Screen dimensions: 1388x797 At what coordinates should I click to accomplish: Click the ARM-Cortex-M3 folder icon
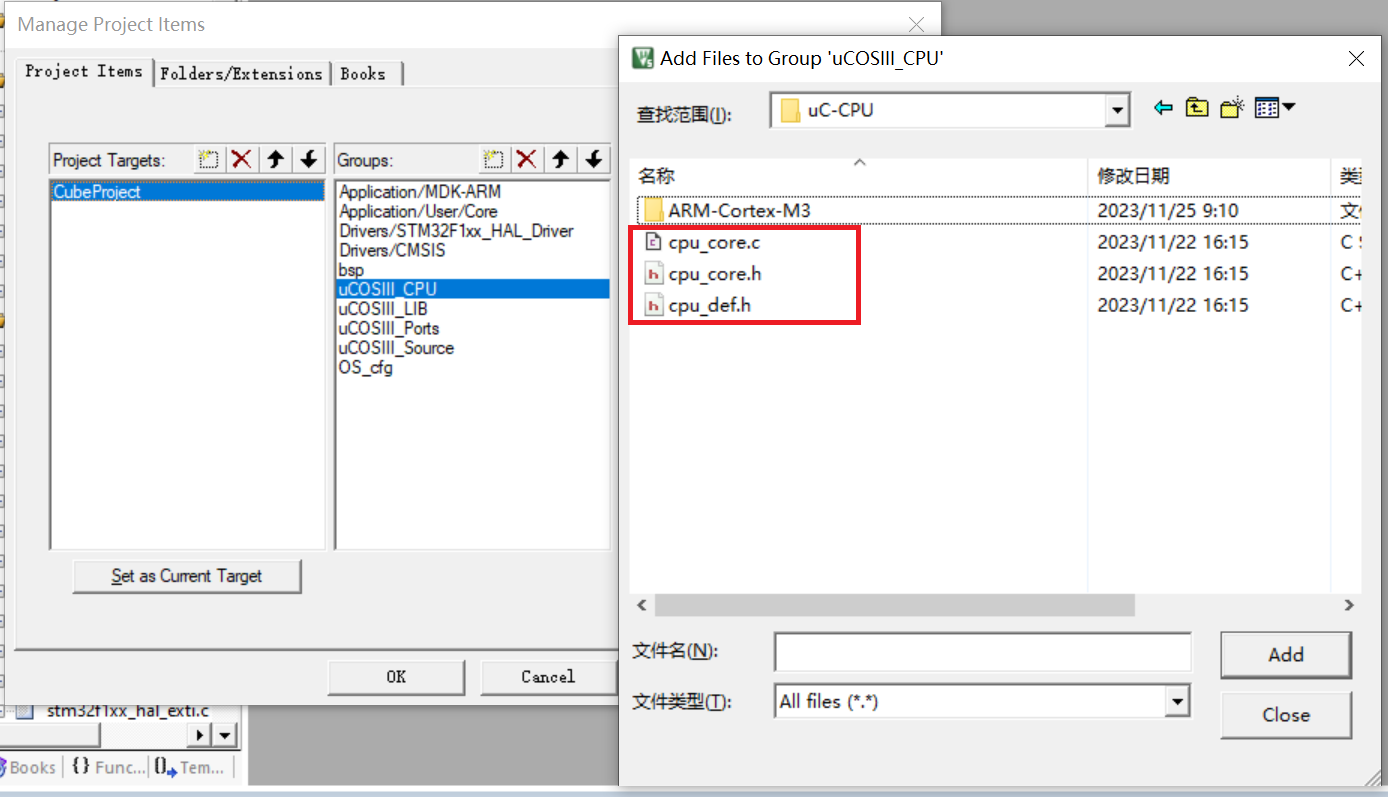[x=653, y=210]
